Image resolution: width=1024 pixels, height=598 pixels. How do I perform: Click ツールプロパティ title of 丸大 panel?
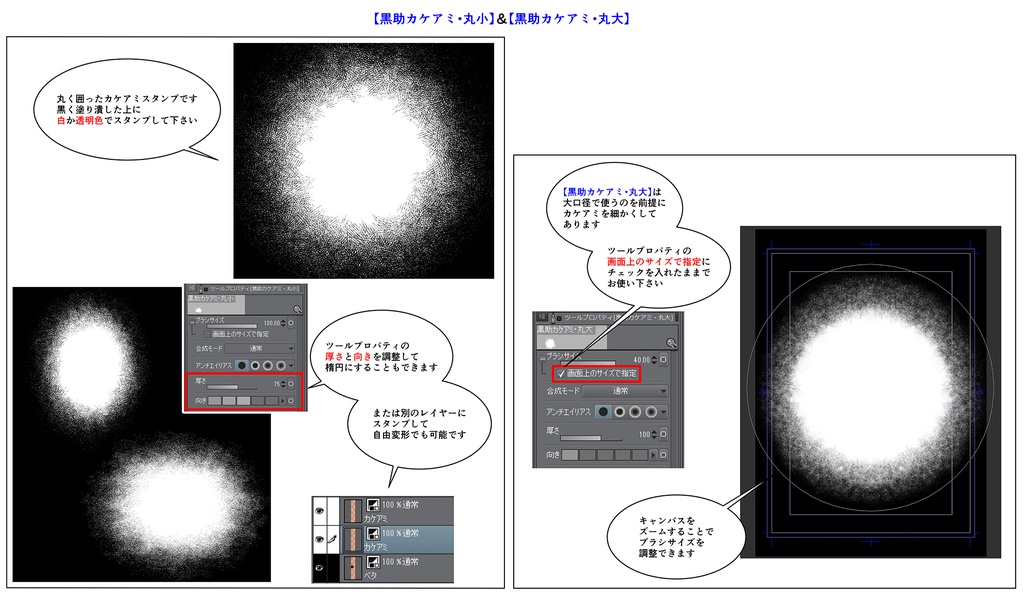(x=619, y=318)
